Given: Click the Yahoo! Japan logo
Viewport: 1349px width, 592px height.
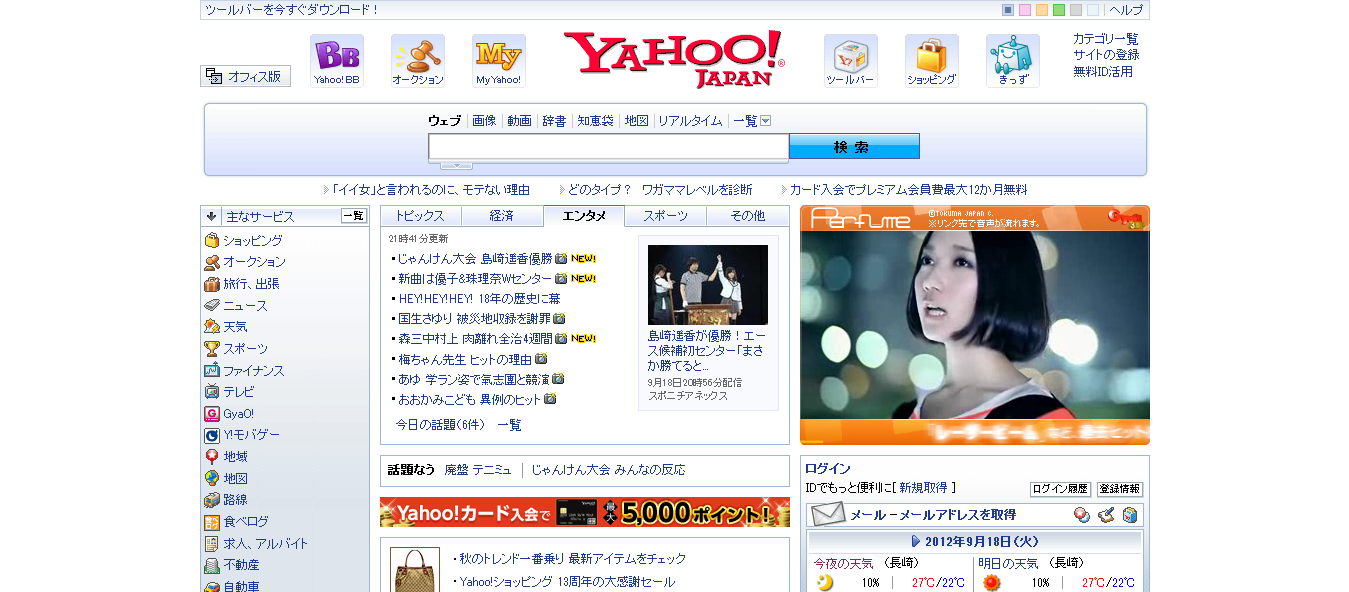Looking at the screenshot, I should (x=675, y=59).
